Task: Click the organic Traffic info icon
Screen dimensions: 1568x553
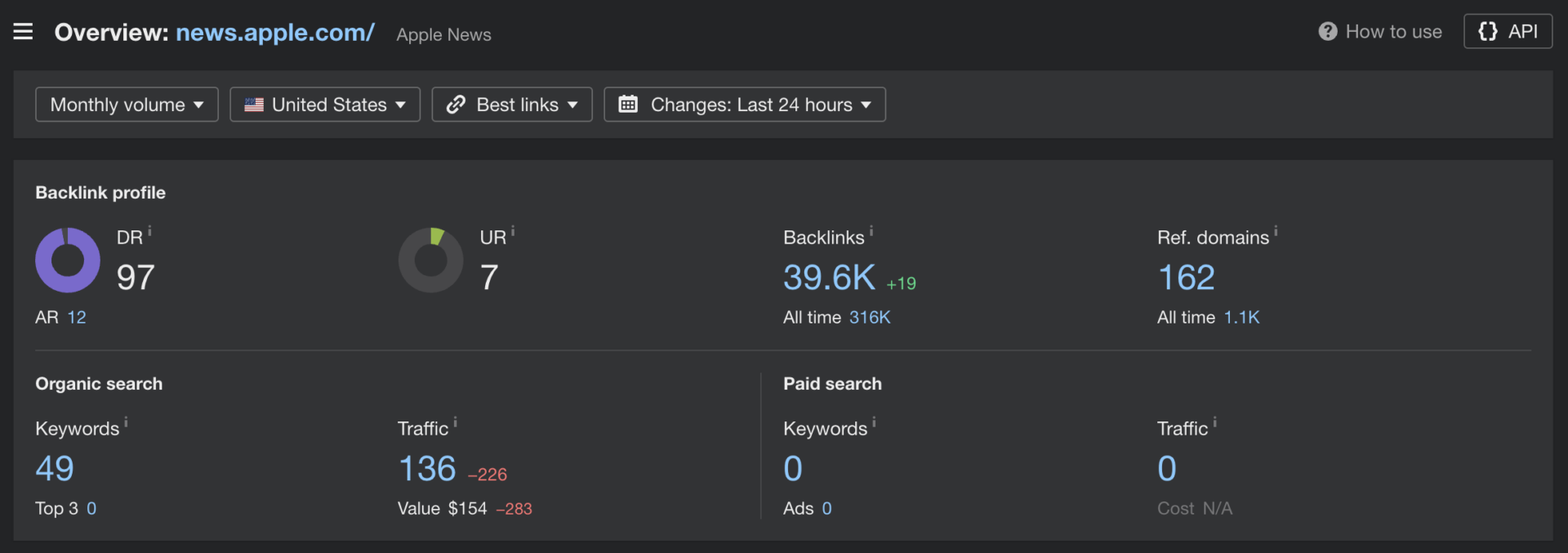Action: 455,423
